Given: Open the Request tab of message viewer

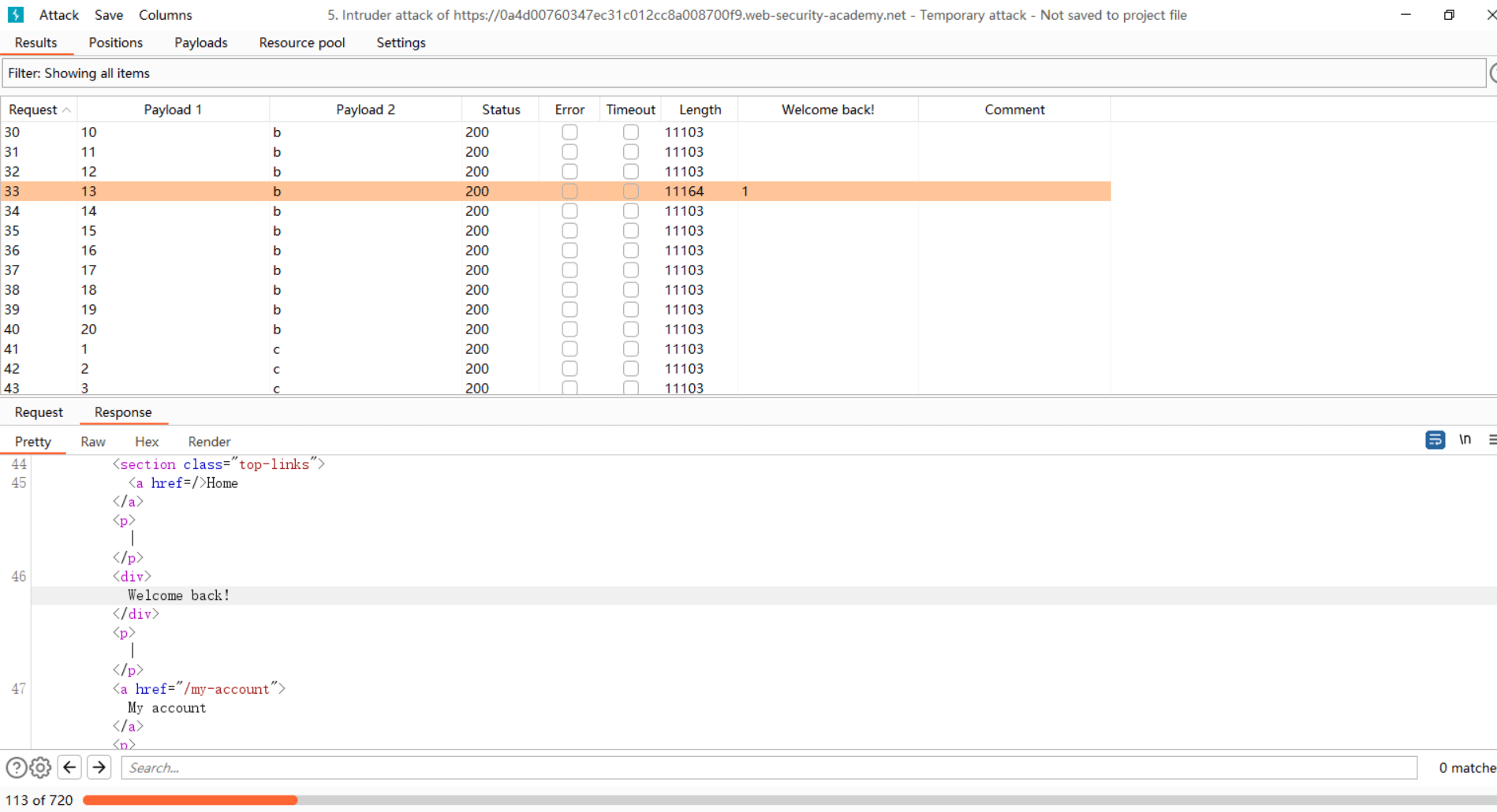Looking at the screenshot, I should [39, 412].
